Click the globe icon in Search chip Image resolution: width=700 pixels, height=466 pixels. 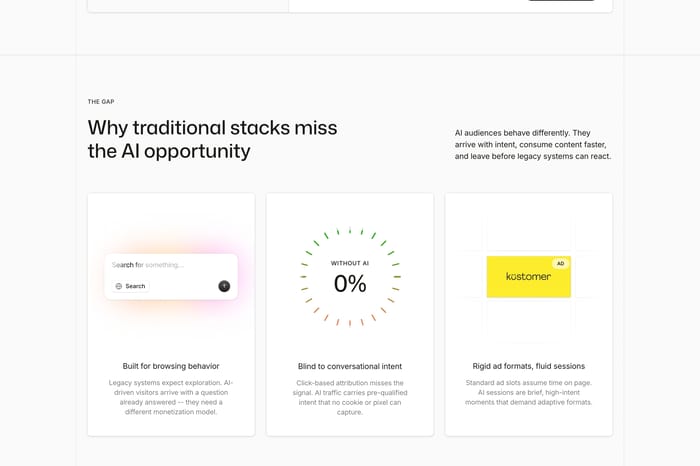click(119, 286)
